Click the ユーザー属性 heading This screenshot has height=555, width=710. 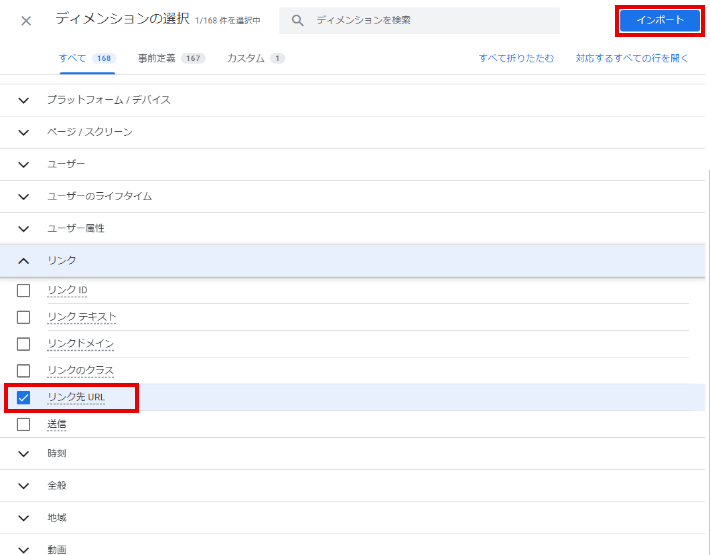(76, 228)
